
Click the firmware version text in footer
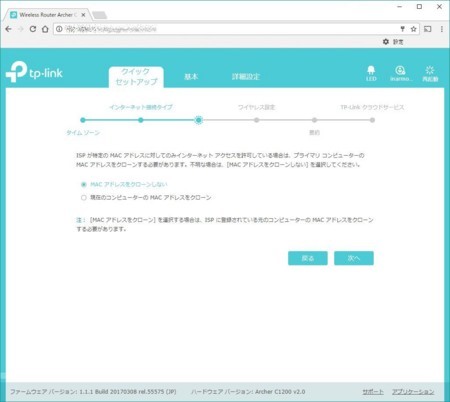[93, 392]
